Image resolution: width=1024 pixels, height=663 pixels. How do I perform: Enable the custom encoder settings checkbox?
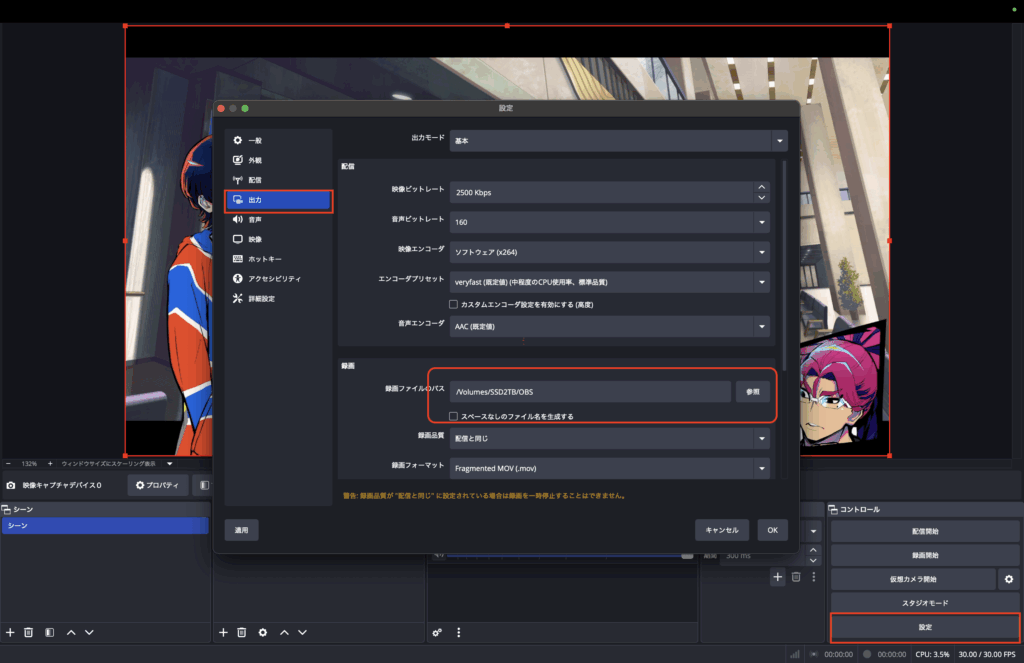click(454, 304)
